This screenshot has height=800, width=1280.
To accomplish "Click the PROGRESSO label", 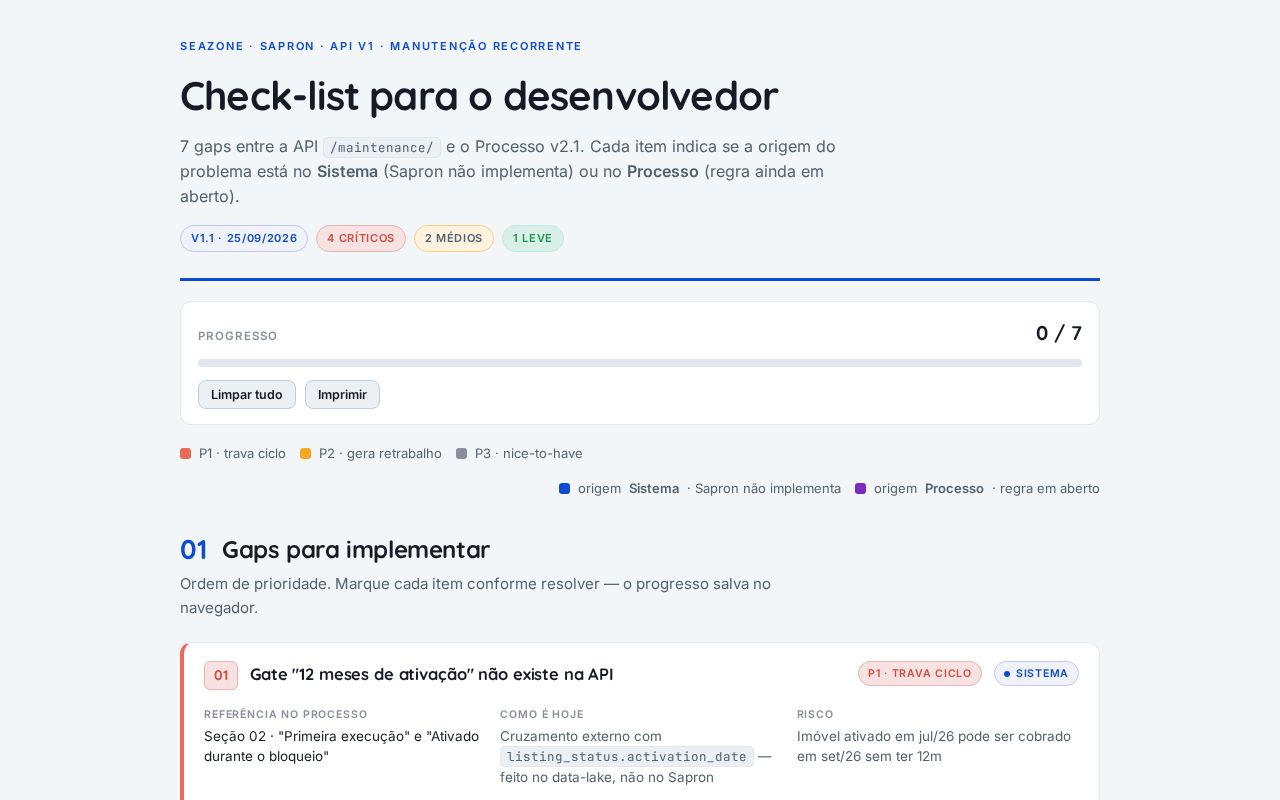I will point(238,336).
